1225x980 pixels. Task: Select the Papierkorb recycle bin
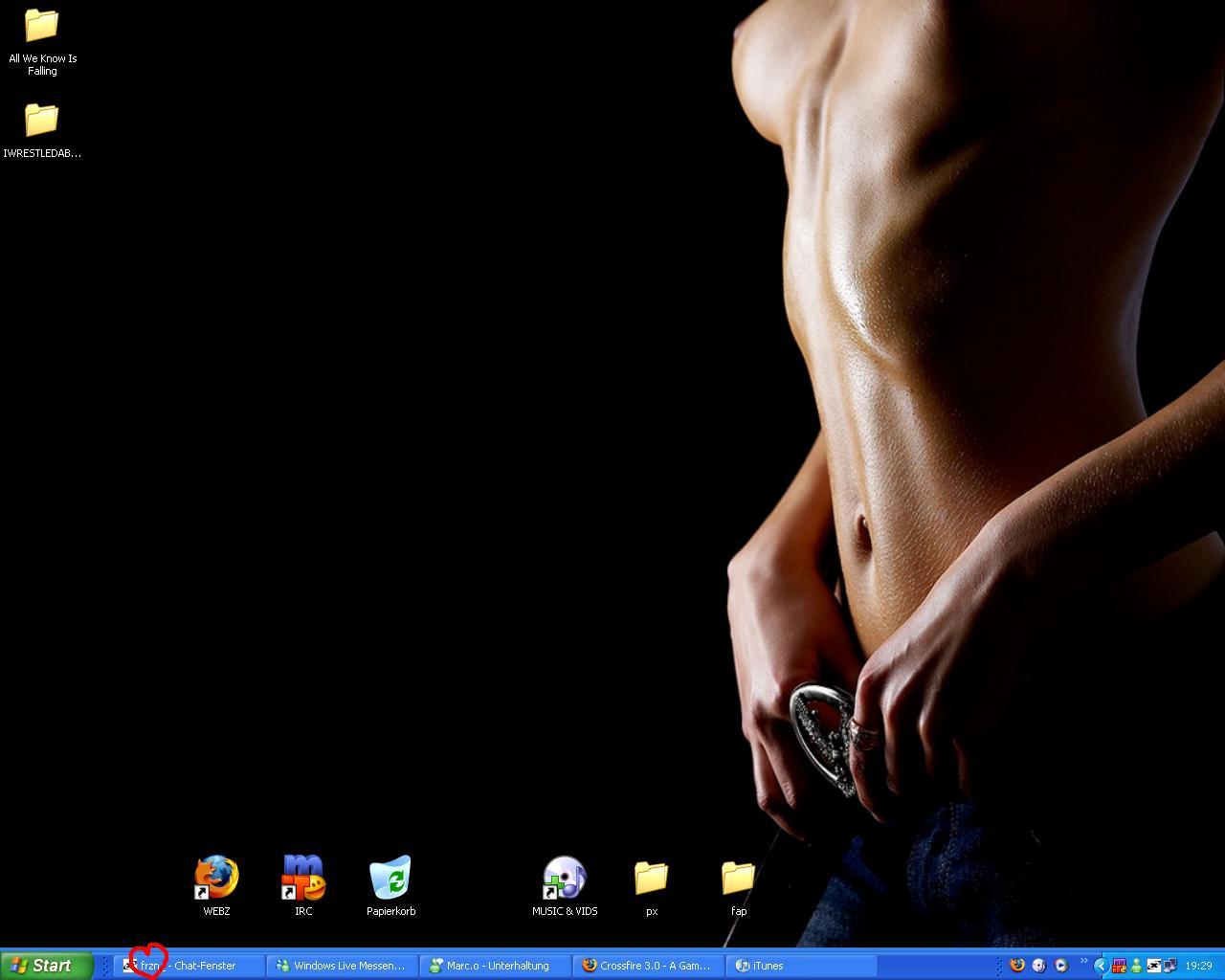(x=390, y=886)
